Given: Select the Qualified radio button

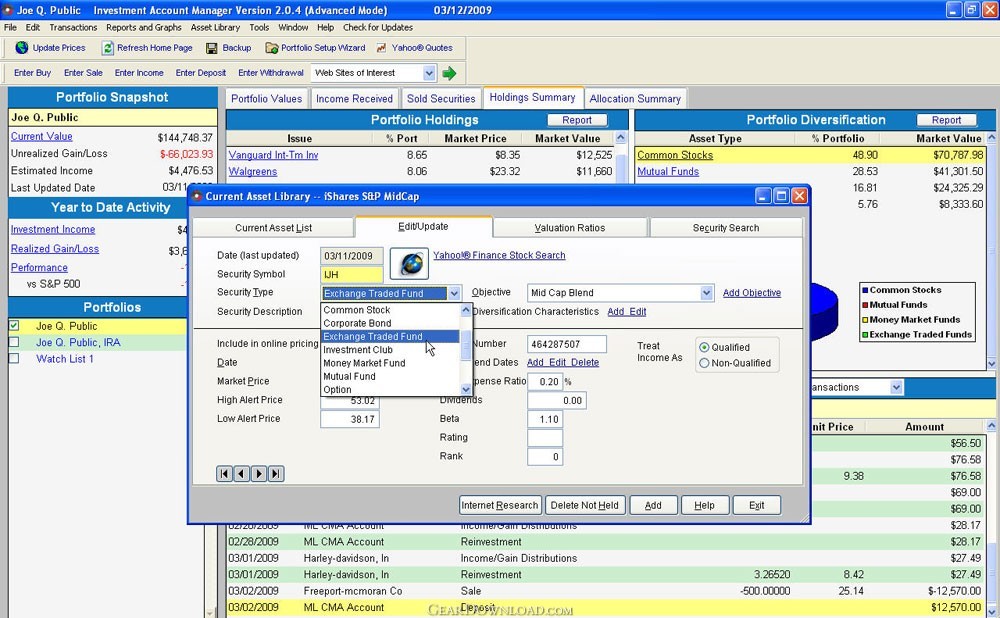Looking at the screenshot, I should (x=704, y=348).
